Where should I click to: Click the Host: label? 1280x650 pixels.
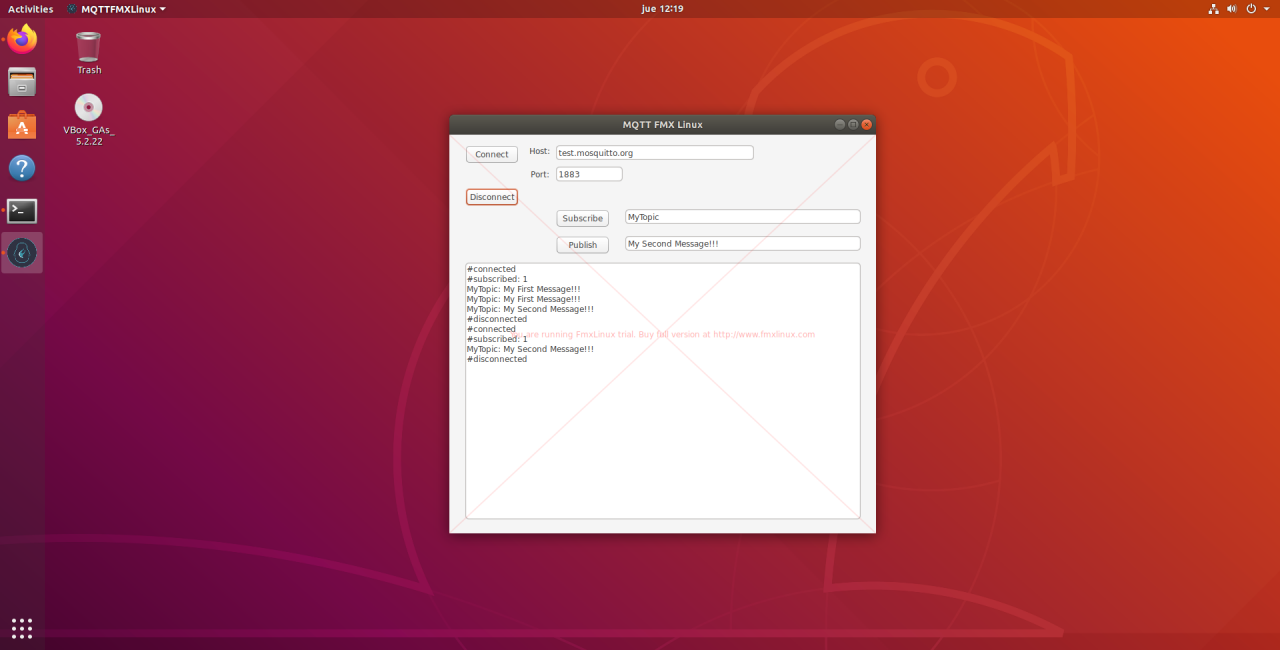pos(540,151)
